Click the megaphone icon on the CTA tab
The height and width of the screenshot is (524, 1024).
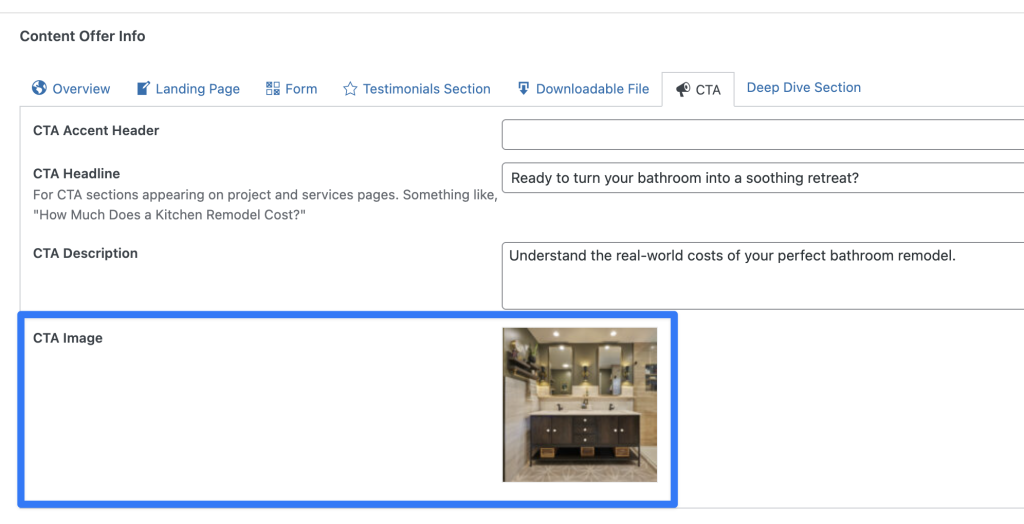[x=683, y=89]
